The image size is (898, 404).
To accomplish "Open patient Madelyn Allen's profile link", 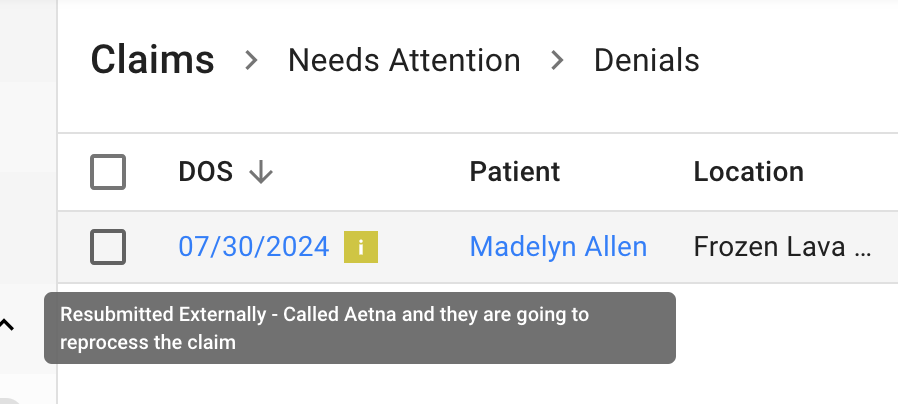I will 558,247.
